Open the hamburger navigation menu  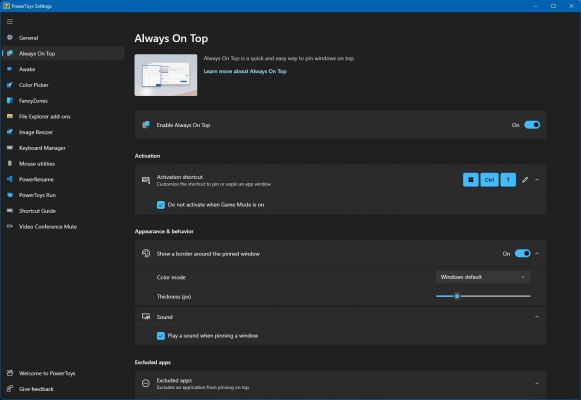[x=10, y=21]
